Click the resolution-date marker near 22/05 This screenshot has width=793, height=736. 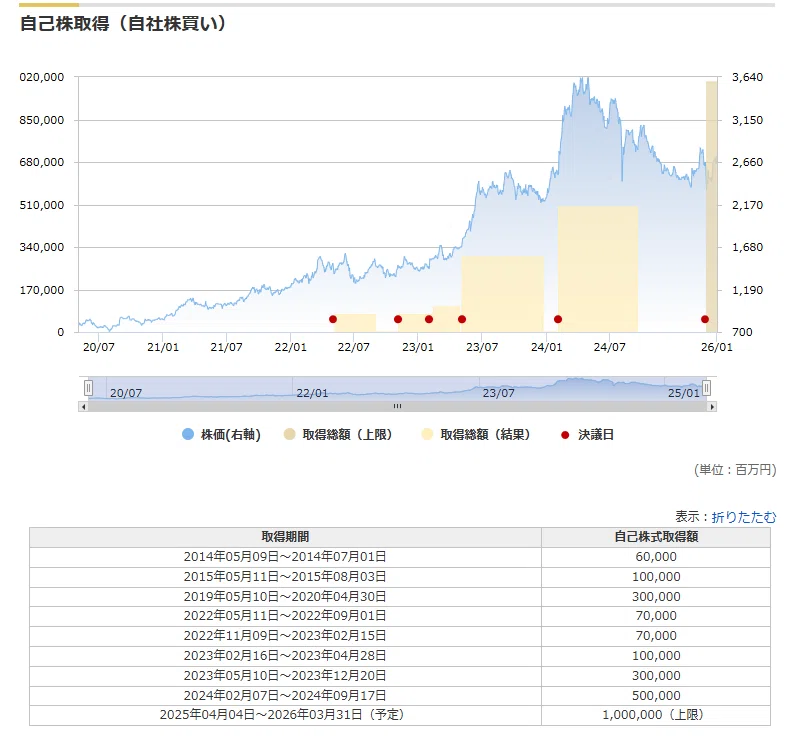pos(333,319)
